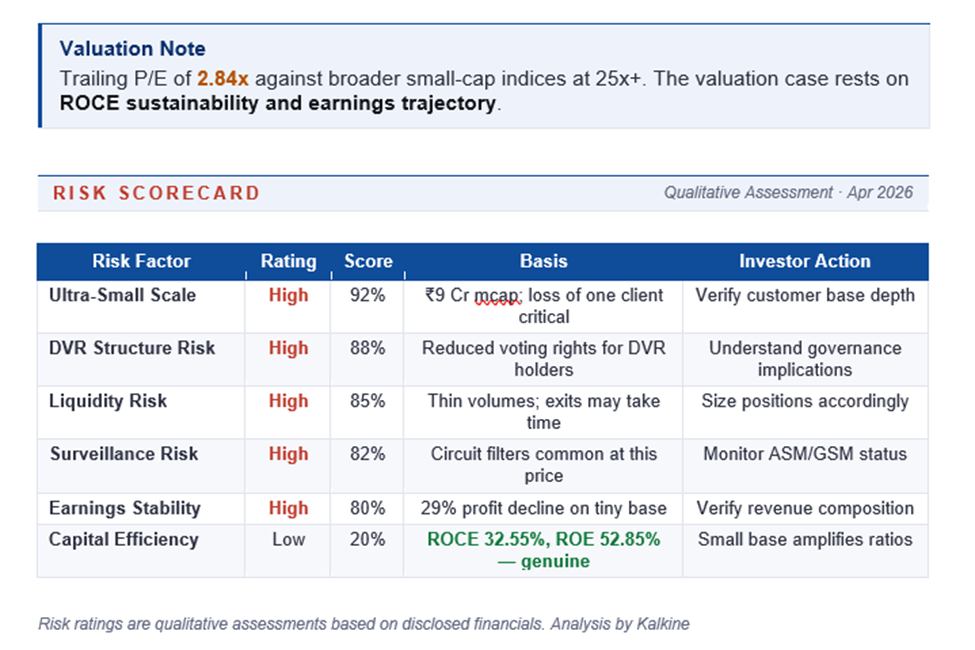Click the Earnings Stability High rating
This screenshot has height=650, width=975.
pos(288,507)
